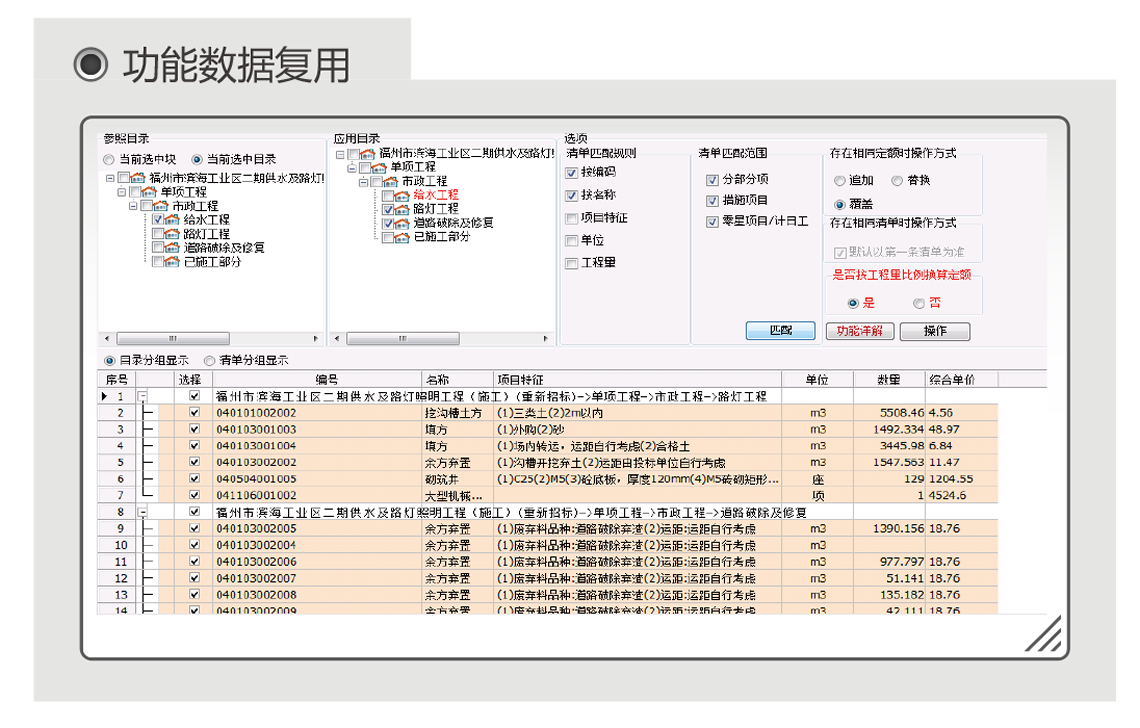This screenshot has height=728, width=1140.
Task: Click the 已施工部分 icon in 参照目录 tree
Action: click(173, 262)
